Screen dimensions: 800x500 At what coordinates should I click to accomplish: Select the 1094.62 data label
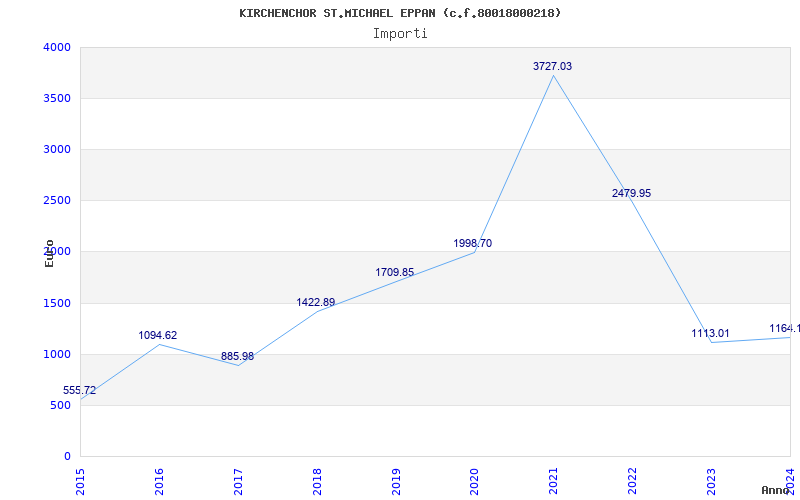tap(158, 336)
